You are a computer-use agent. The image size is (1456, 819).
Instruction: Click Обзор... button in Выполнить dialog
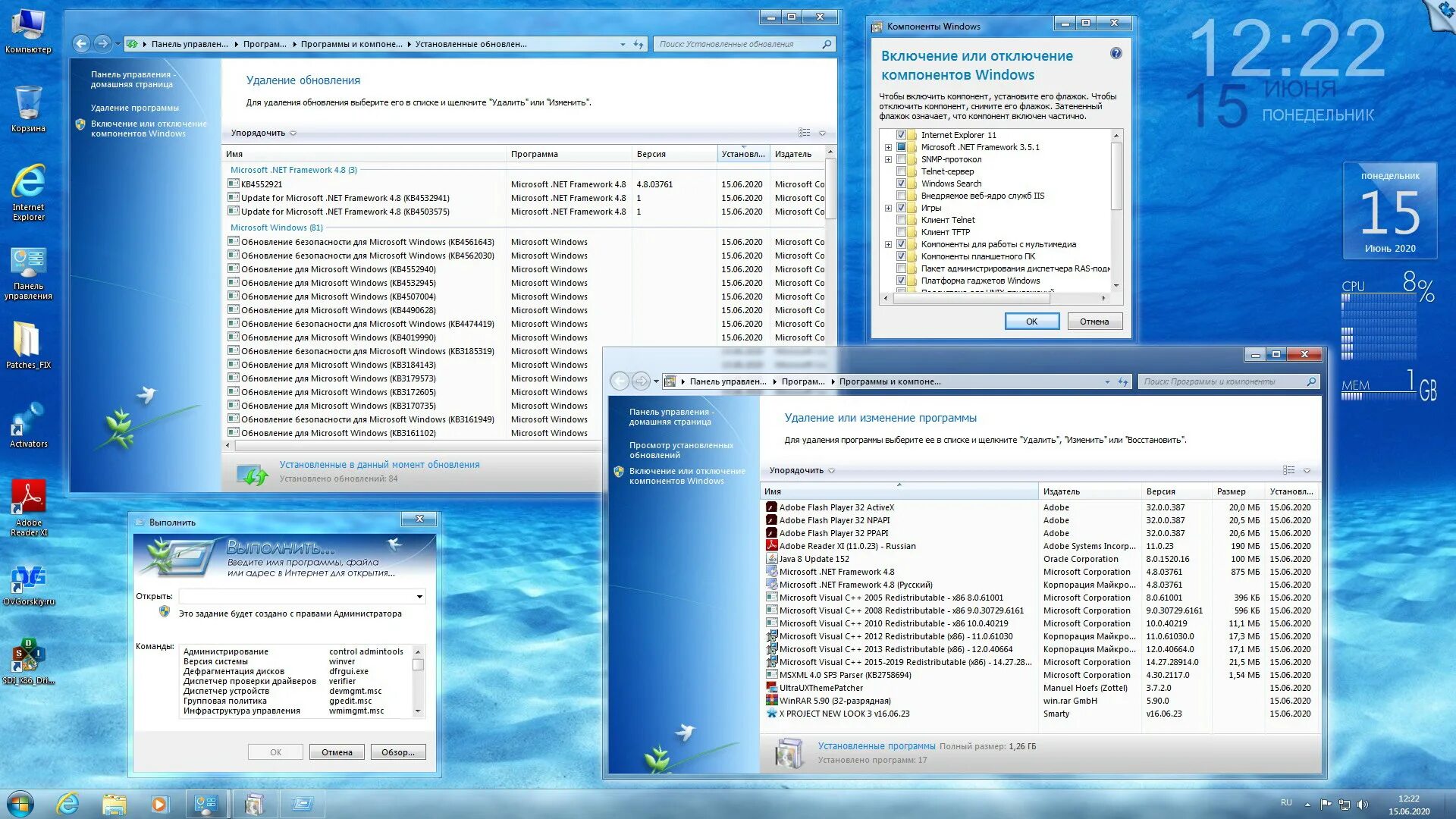[398, 752]
